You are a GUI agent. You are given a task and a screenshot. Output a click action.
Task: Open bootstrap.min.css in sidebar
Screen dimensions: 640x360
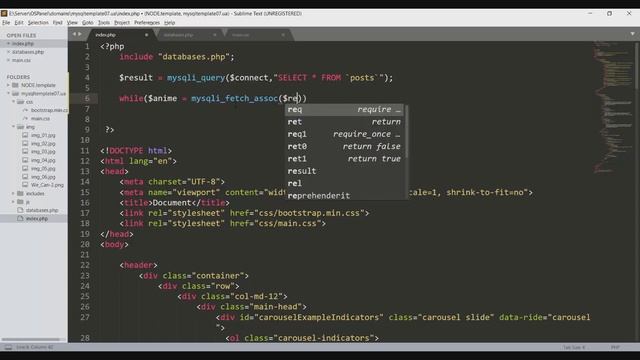(x=49, y=110)
